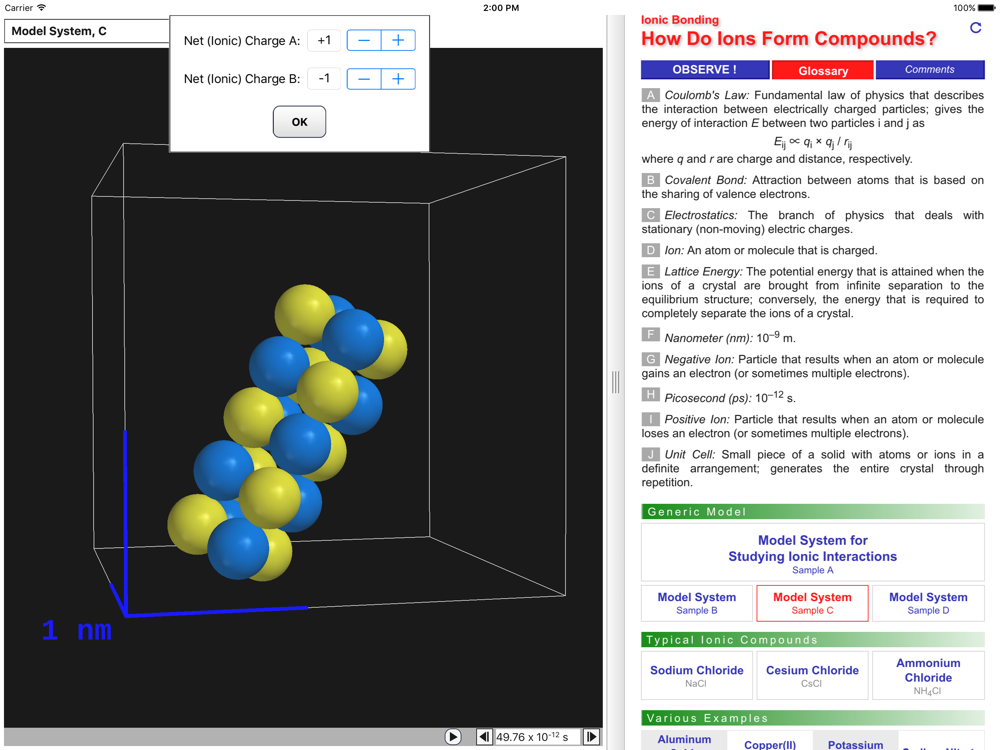
Task: Select glossary letter H for Picosecond
Action: [x=650, y=395]
